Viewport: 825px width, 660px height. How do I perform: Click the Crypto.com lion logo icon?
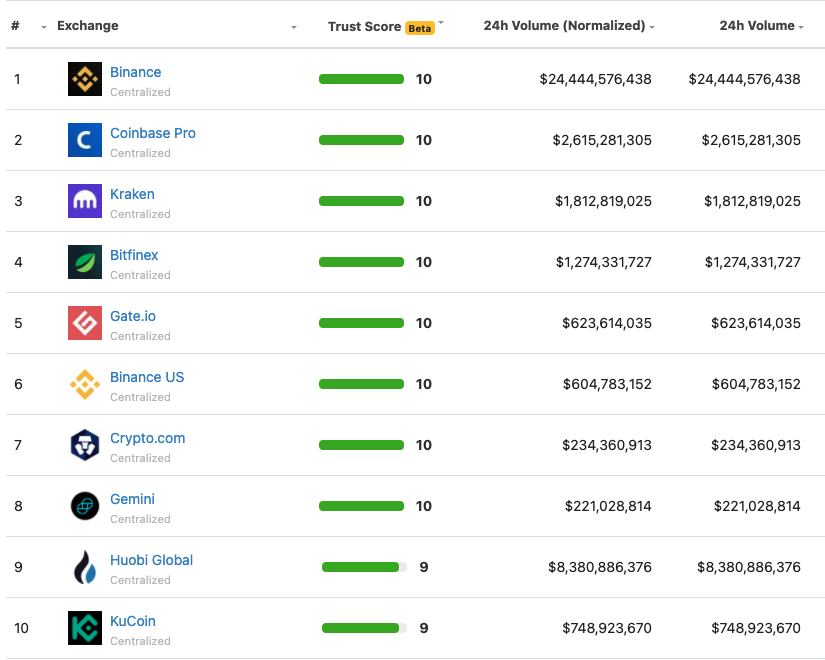click(85, 445)
